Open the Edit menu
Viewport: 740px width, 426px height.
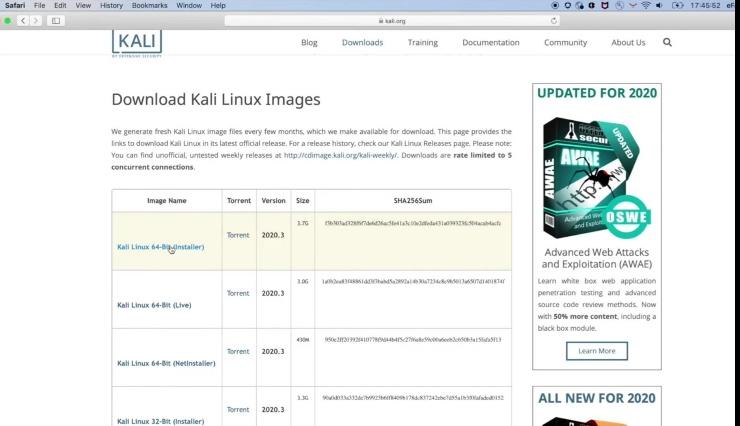click(60, 6)
